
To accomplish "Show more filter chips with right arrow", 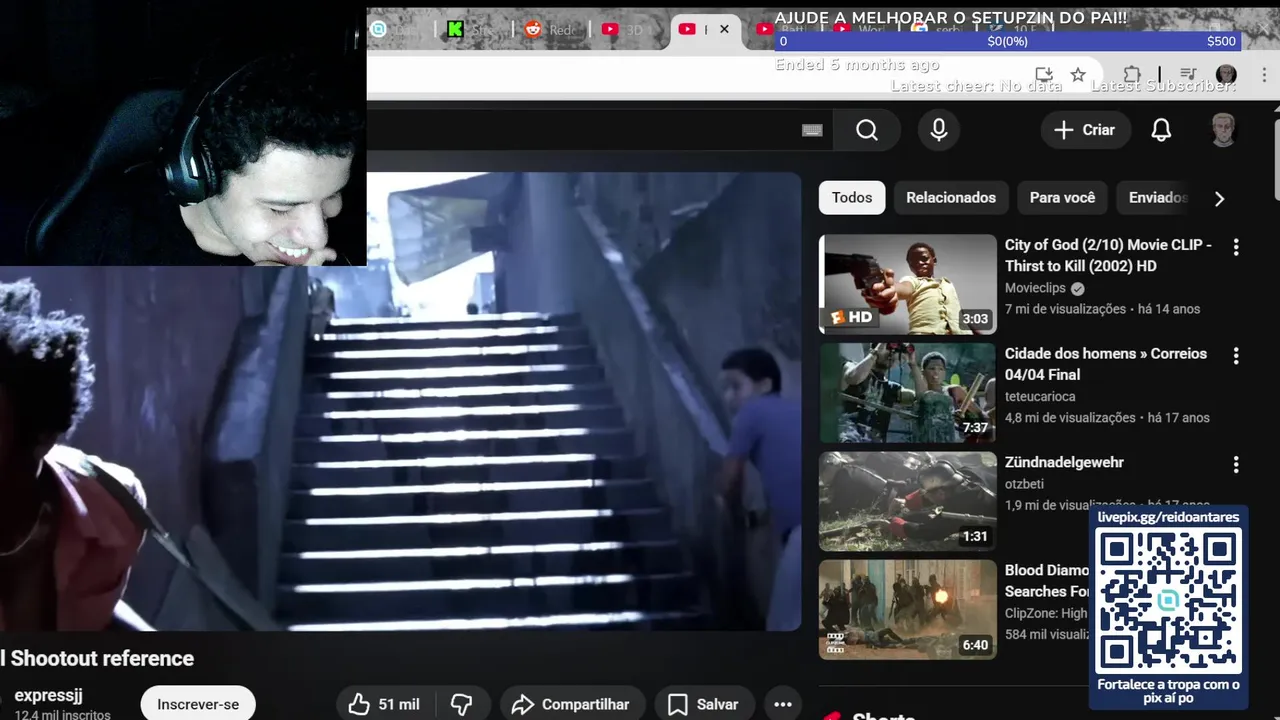I will point(1219,198).
